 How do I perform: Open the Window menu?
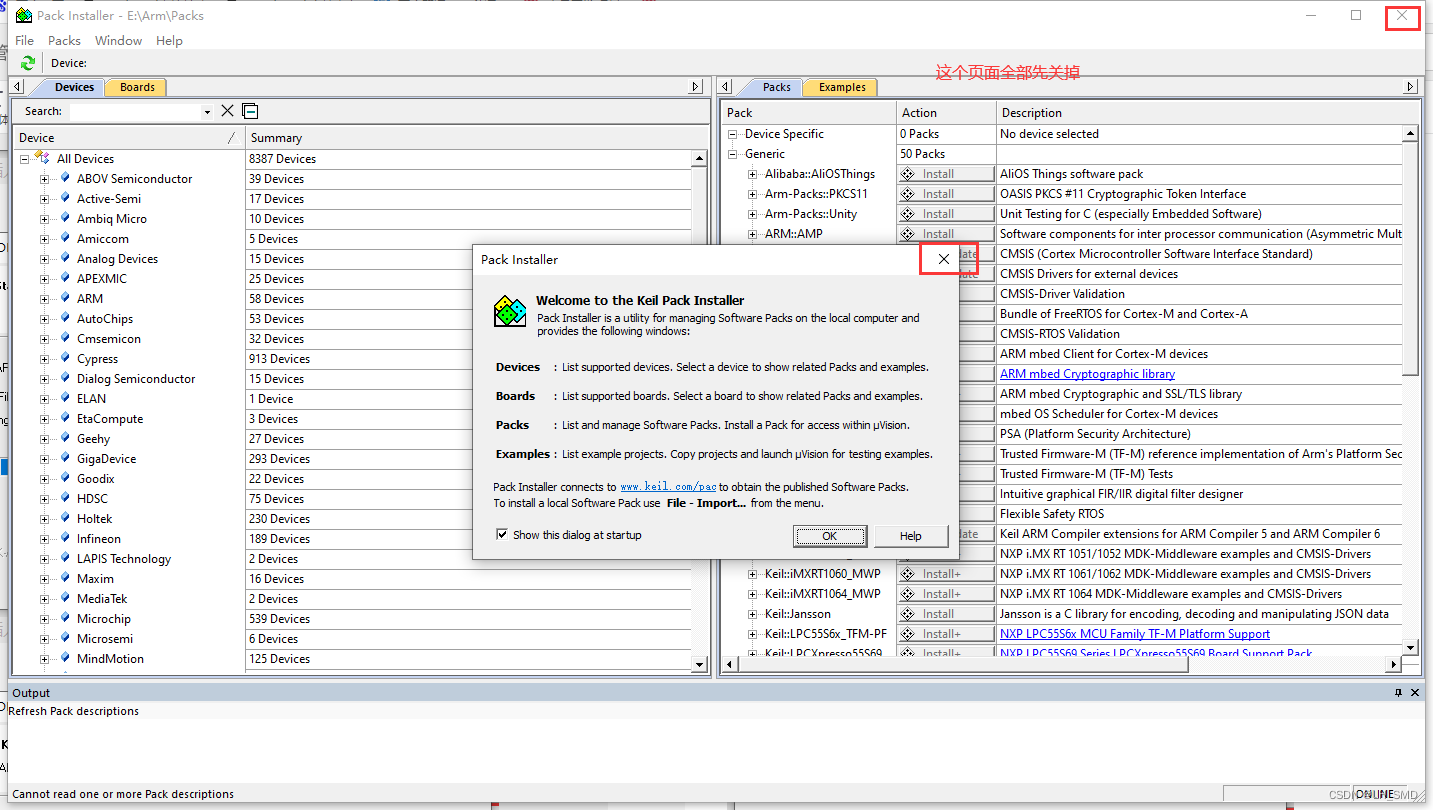coord(118,41)
